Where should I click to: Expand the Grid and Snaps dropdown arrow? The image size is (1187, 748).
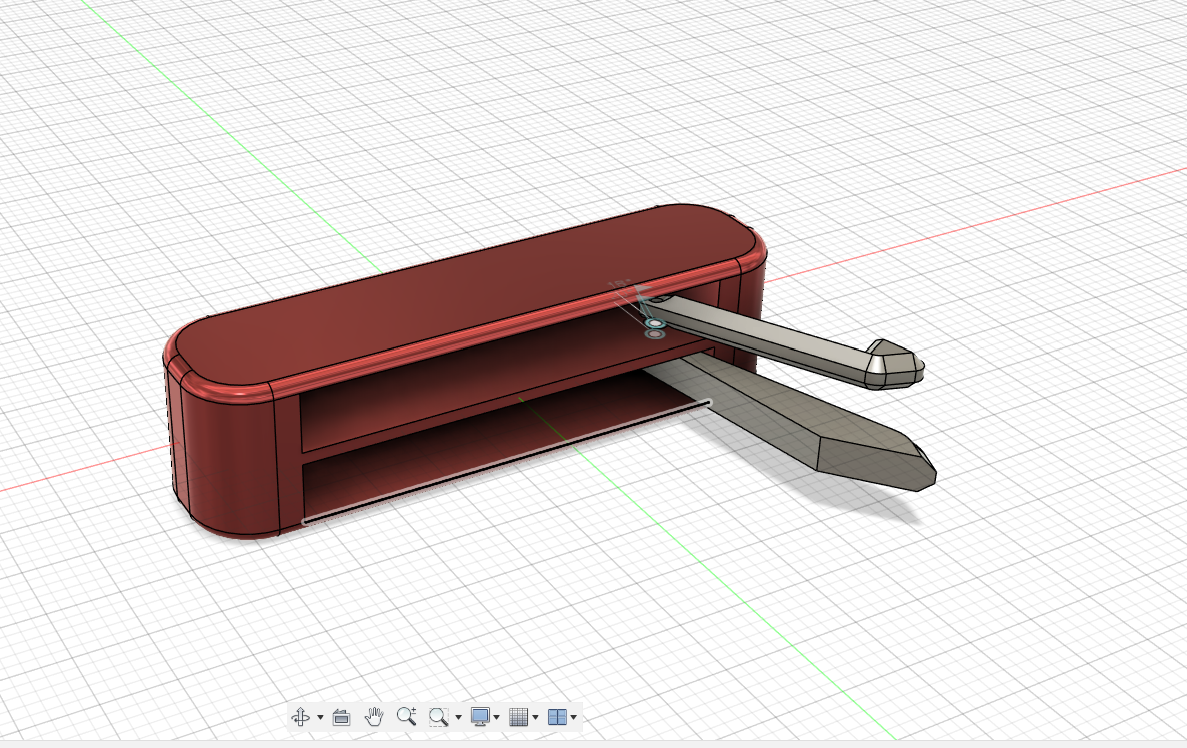(x=535, y=717)
